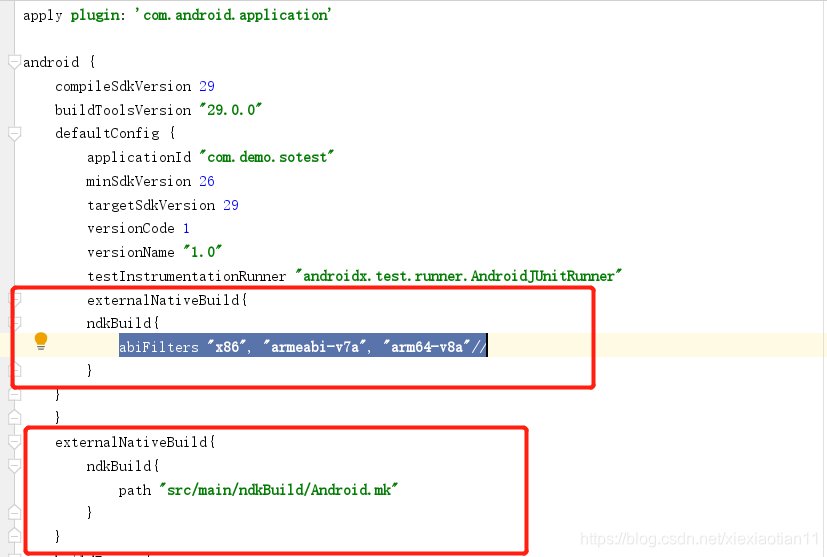Click the 'path' keyword

[134, 491]
